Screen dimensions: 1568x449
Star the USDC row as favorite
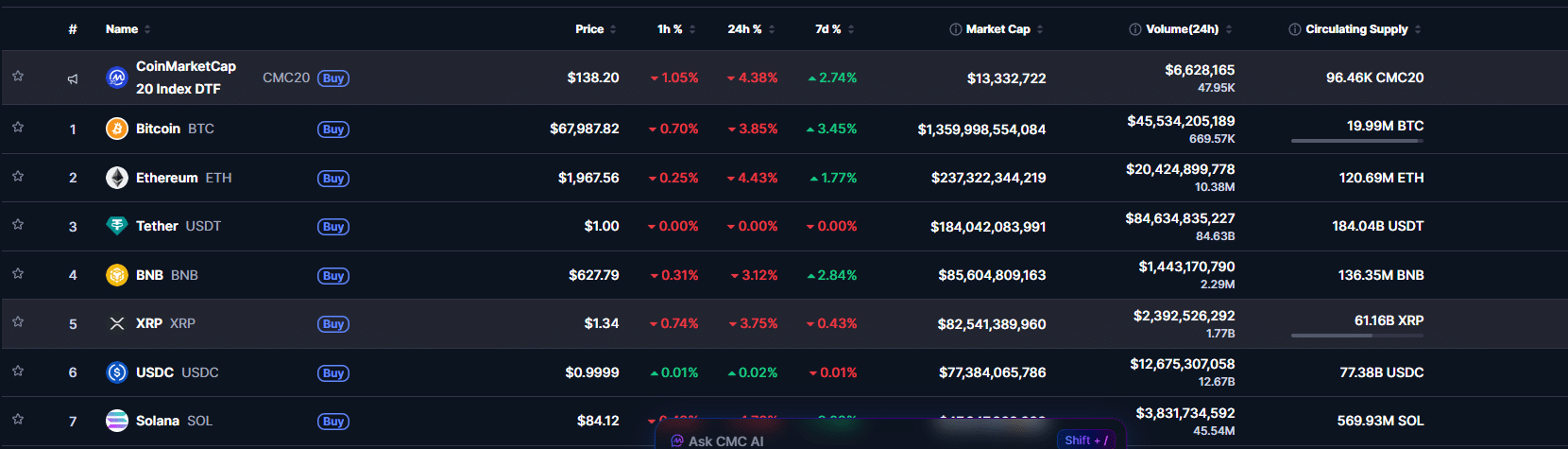click(18, 371)
